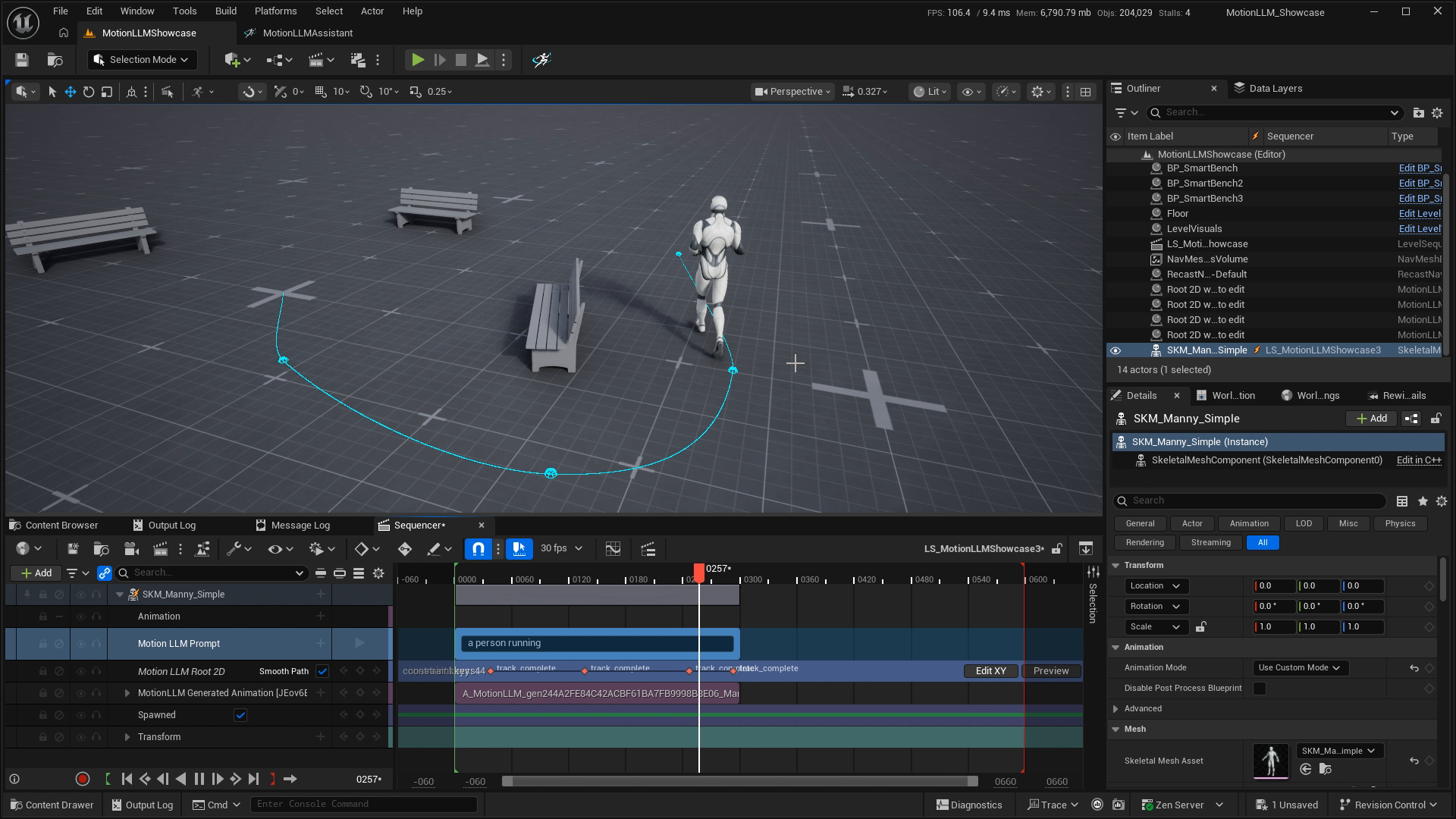Screen dimensions: 1456x819
Task: Switch to Data Layers tab
Action: (1268, 89)
